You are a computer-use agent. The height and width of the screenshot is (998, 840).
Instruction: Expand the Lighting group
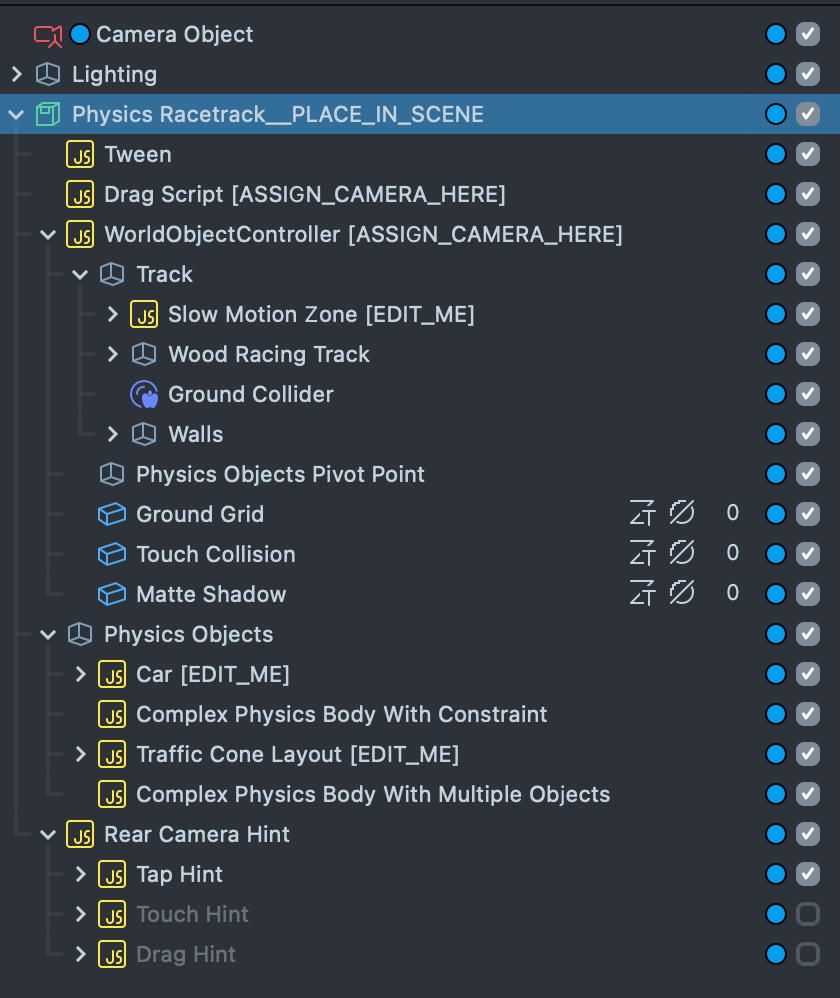pos(16,75)
